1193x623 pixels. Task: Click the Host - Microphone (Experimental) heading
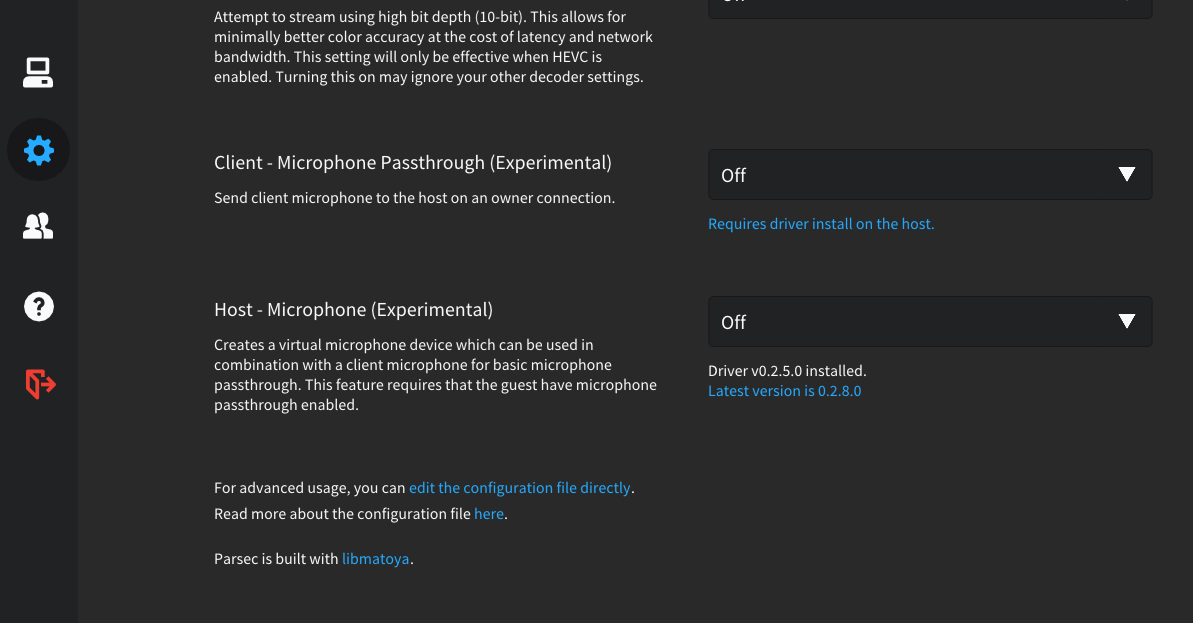(353, 309)
